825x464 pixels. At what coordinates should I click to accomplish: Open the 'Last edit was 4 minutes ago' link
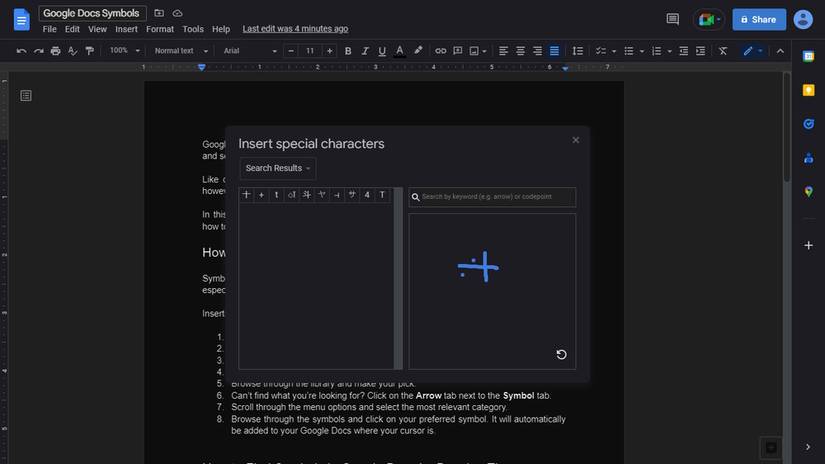pyautogui.click(x=295, y=29)
